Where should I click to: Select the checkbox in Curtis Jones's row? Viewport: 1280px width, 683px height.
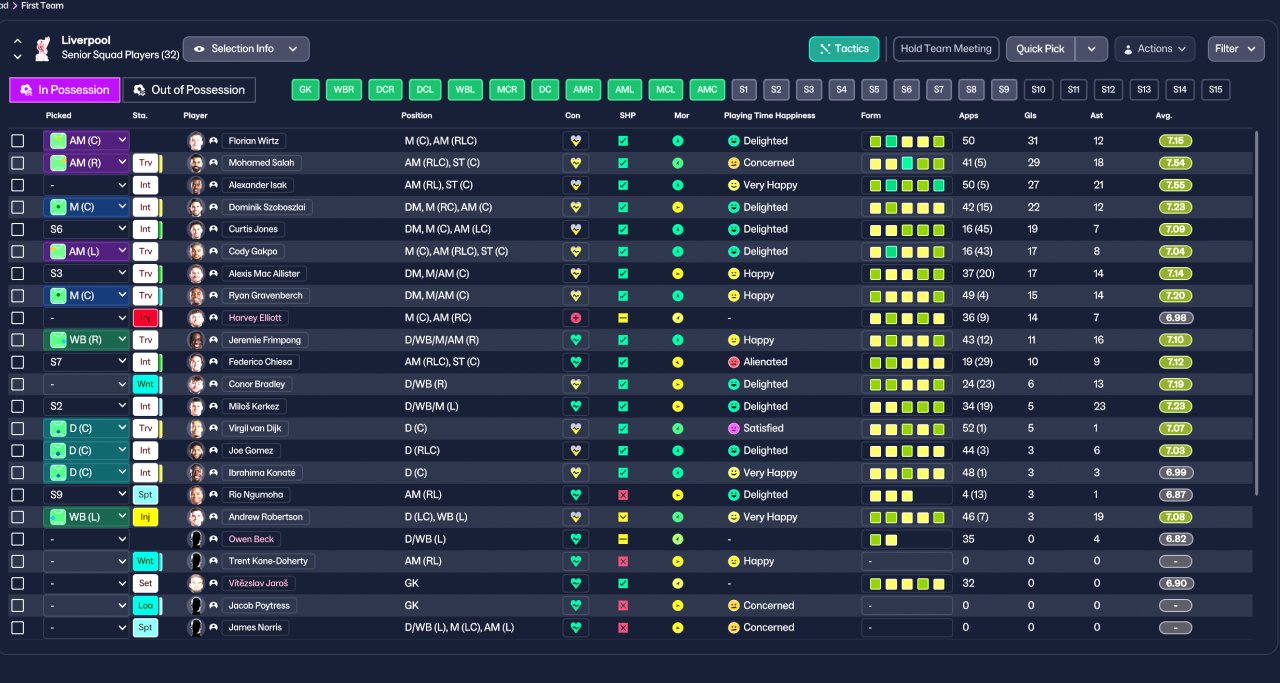click(17, 229)
